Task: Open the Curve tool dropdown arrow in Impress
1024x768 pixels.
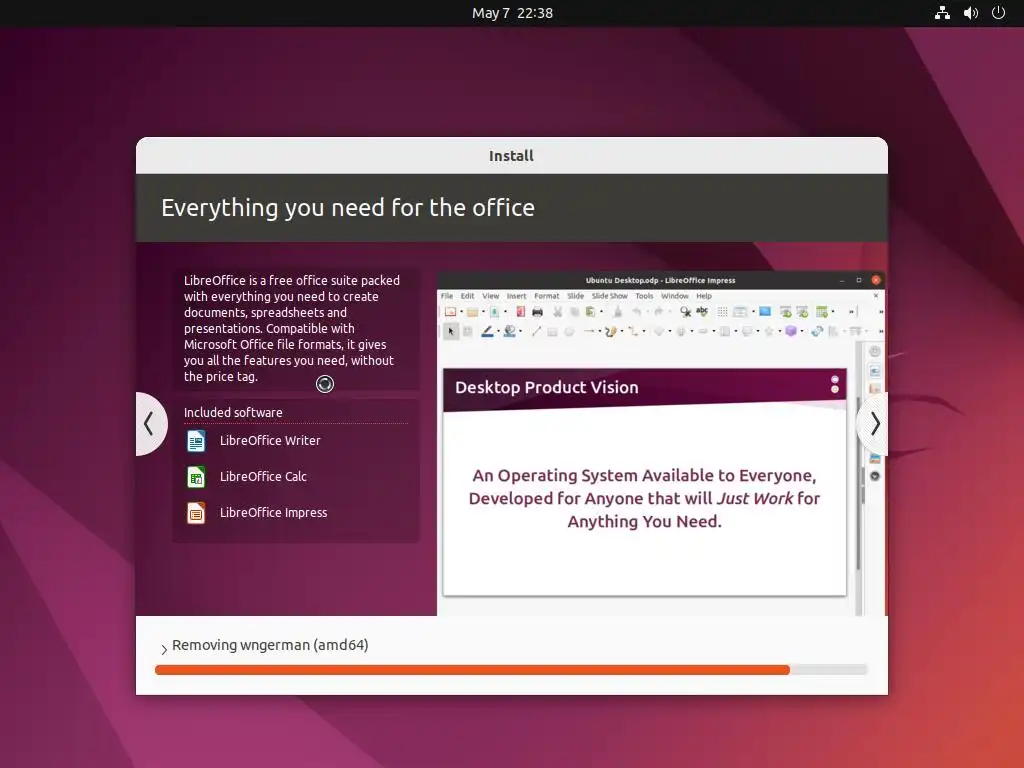Action: (x=622, y=331)
